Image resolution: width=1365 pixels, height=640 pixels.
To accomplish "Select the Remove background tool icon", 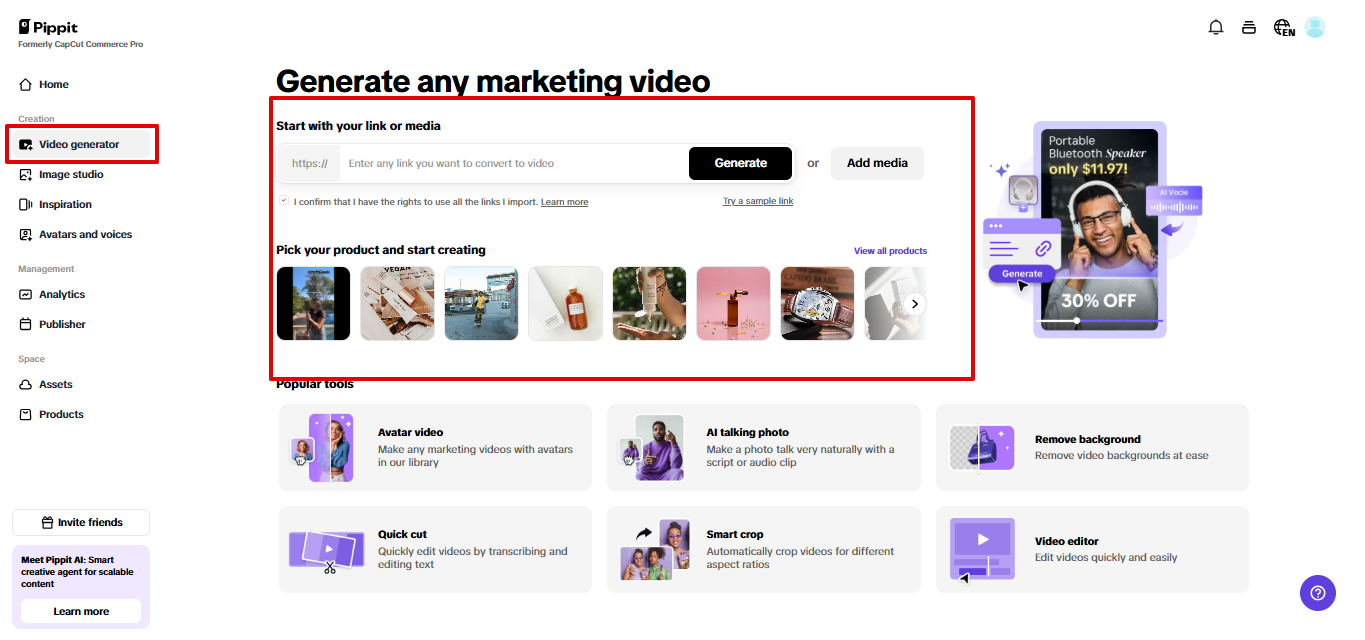I will [x=982, y=446].
